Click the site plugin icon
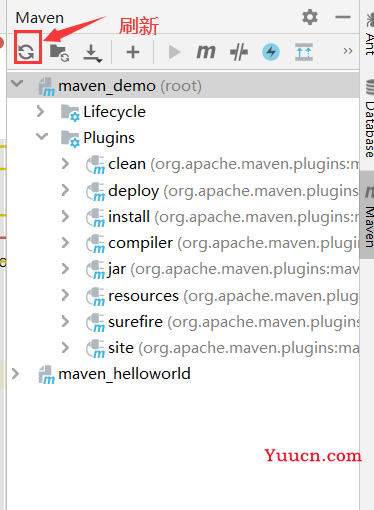Image resolution: width=374 pixels, height=510 pixels. pyautogui.click(x=95, y=349)
